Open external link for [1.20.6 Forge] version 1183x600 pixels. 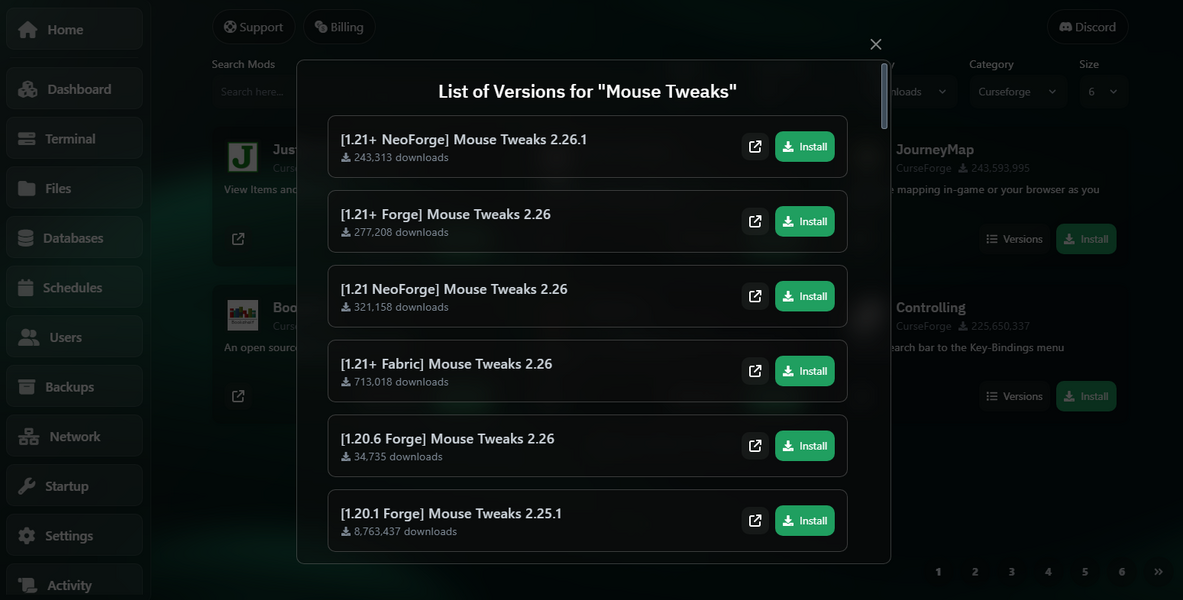(x=755, y=446)
